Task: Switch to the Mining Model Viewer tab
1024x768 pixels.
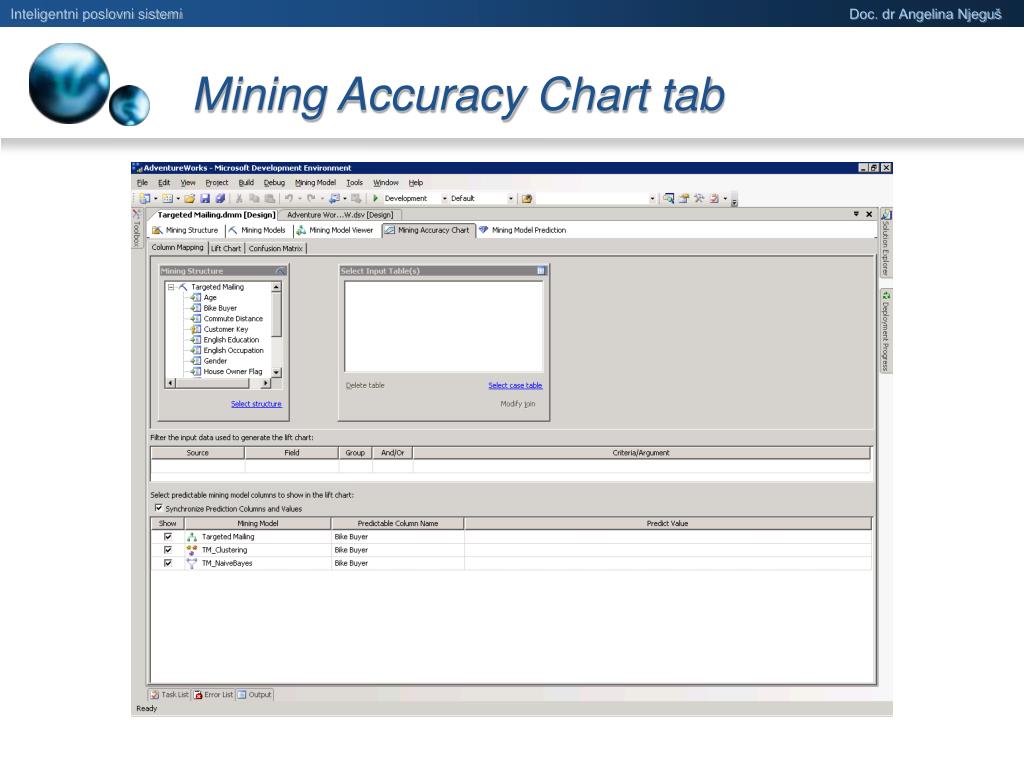Action: (335, 230)
